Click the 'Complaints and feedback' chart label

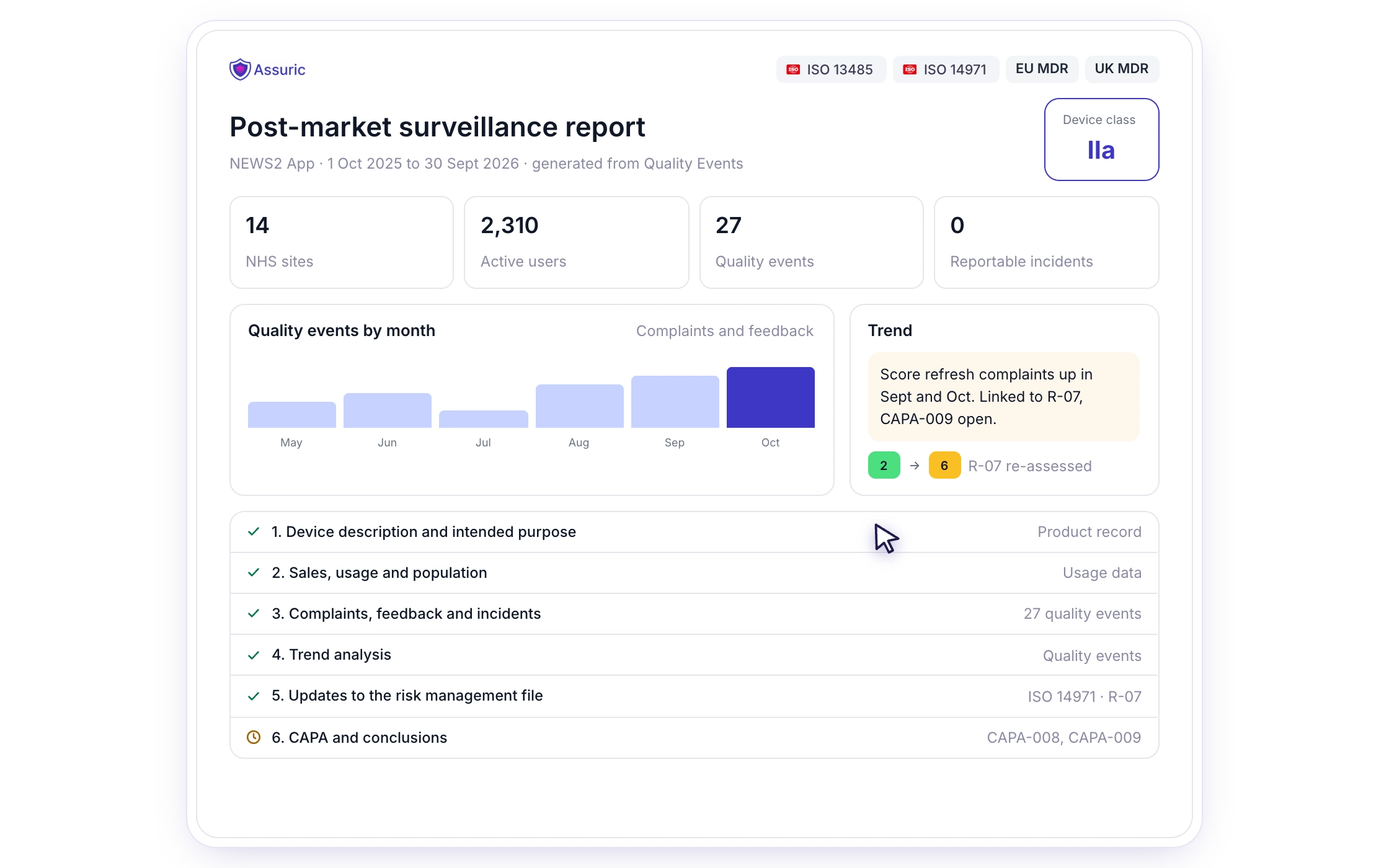tap(725, 331)
